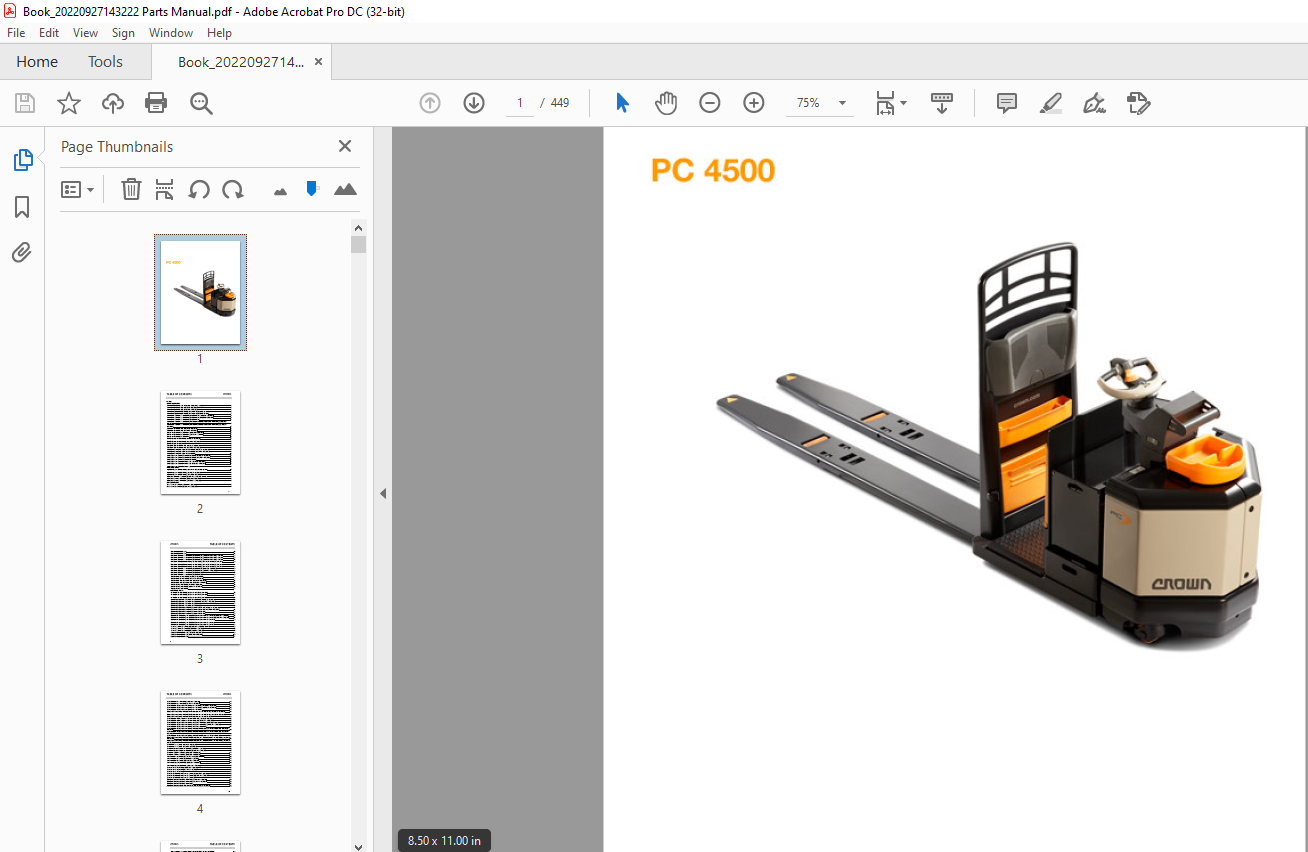Zoom out with the minus icon
This screenshot has width=1308, height=852.
point(710,103)
